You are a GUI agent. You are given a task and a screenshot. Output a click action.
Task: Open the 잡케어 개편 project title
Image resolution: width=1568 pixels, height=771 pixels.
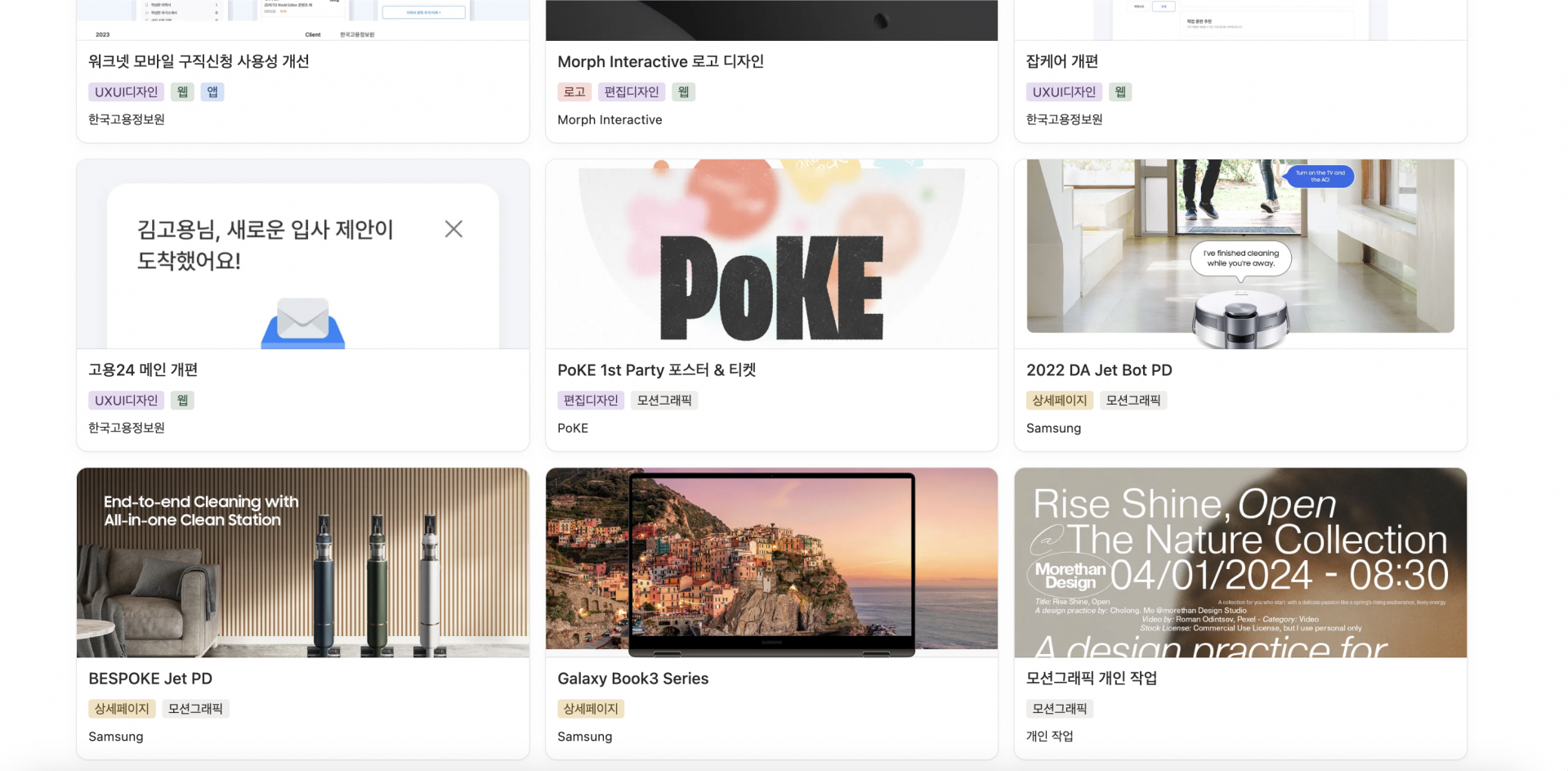(x=1062, y=61)
